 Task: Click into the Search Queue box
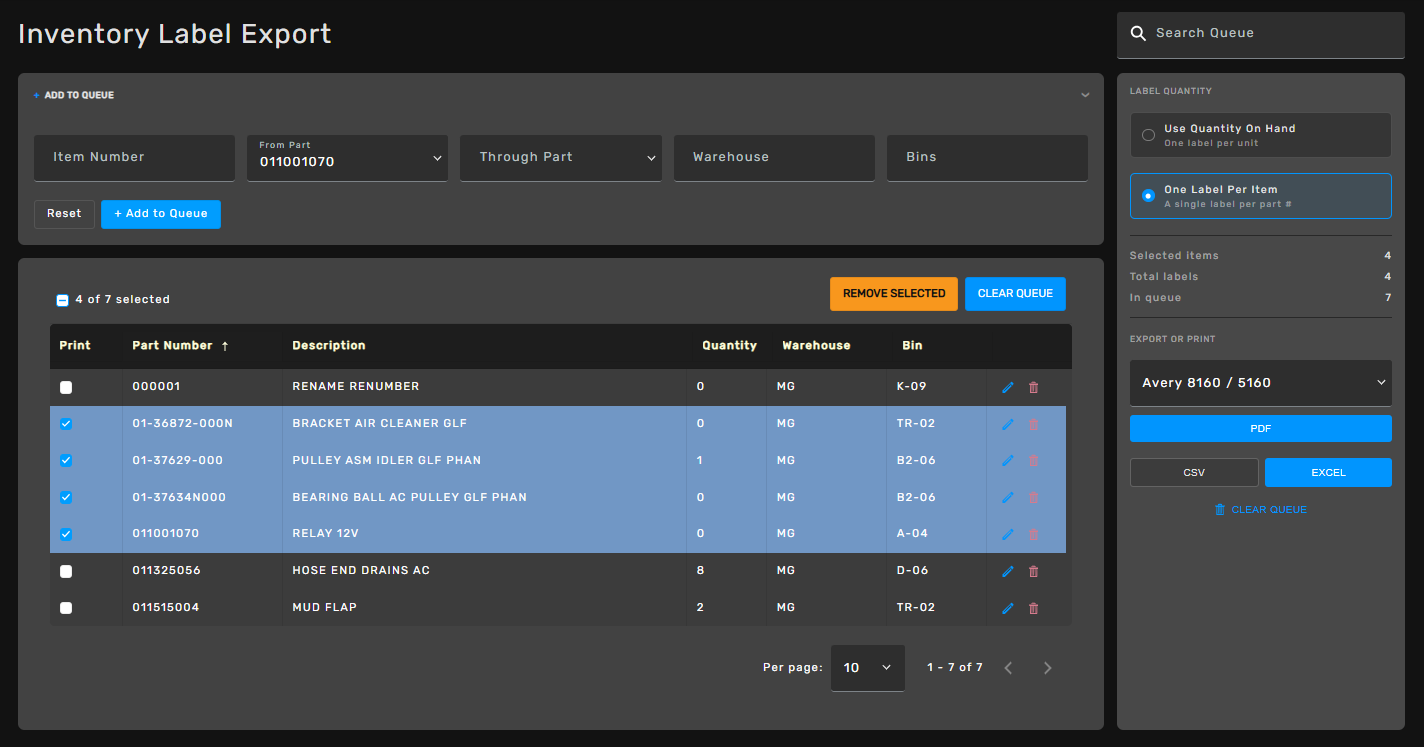coord(1260,35)
